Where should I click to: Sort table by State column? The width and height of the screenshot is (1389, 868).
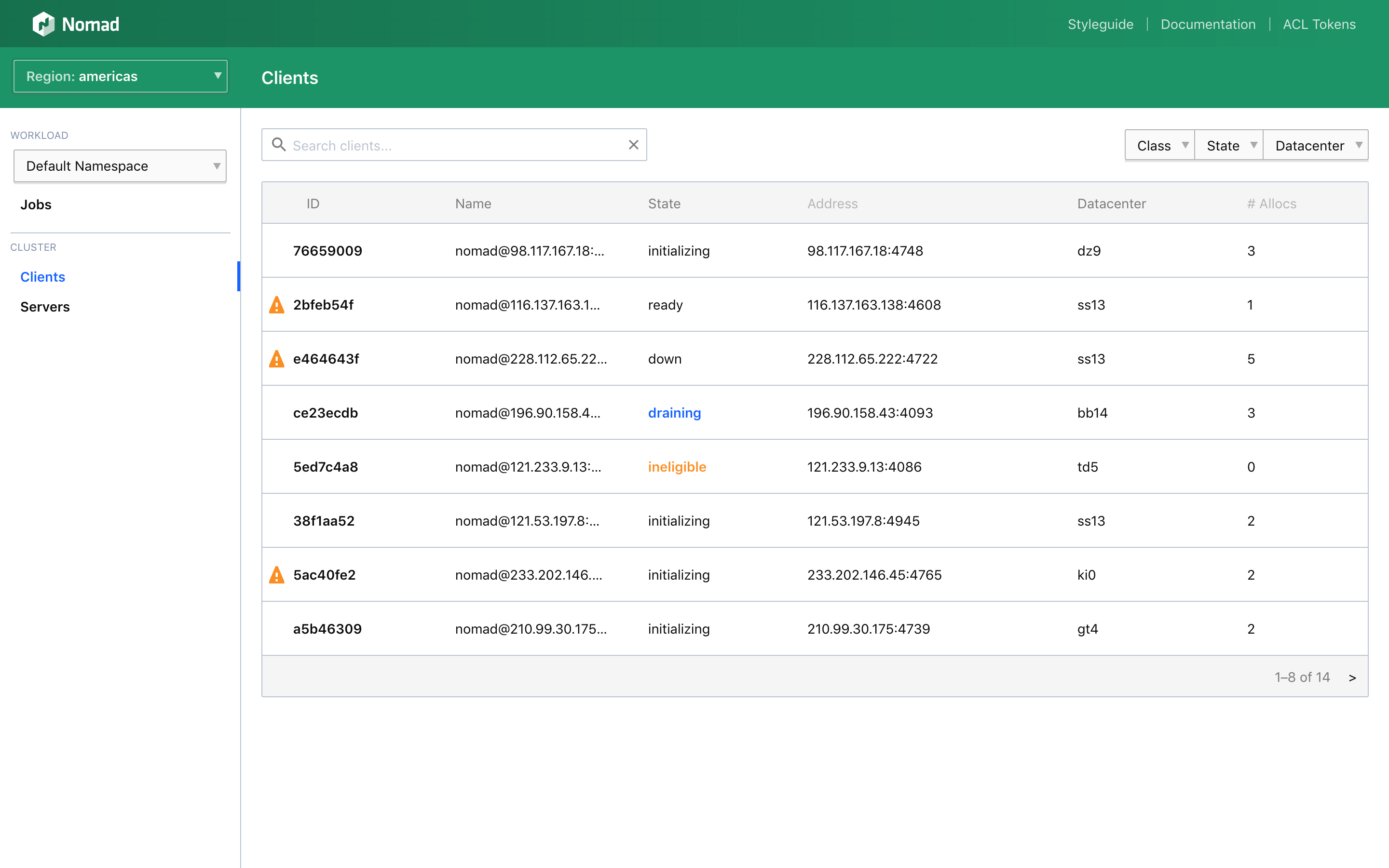664,204
